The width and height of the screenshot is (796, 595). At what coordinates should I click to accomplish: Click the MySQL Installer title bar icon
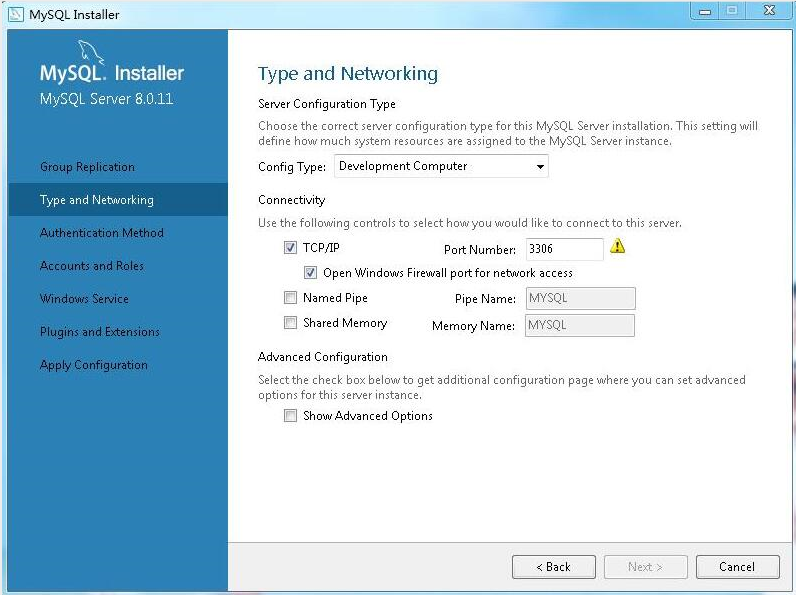16,14
